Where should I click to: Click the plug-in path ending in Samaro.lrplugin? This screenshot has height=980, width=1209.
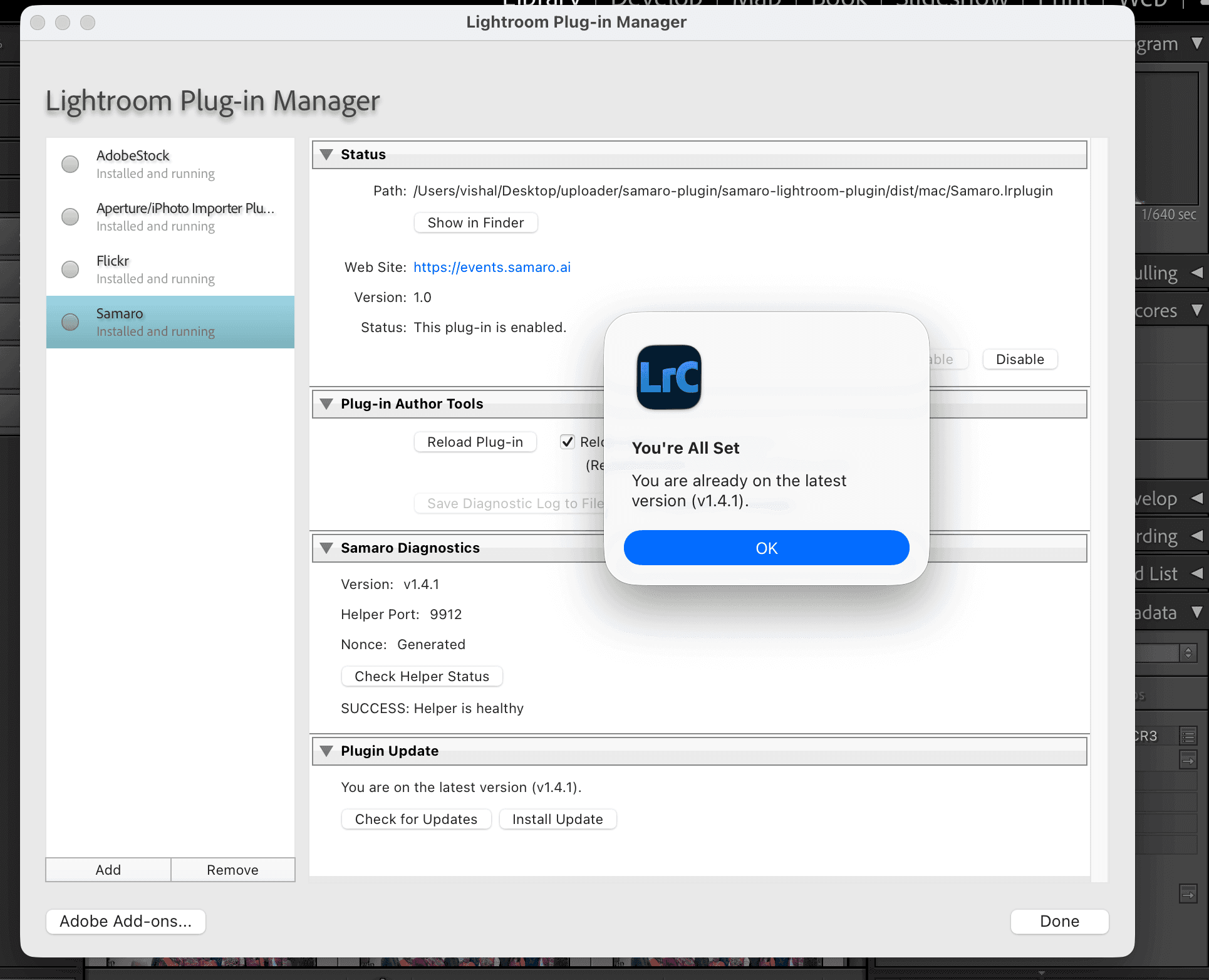pyautogui.click(x=733, y=191)
